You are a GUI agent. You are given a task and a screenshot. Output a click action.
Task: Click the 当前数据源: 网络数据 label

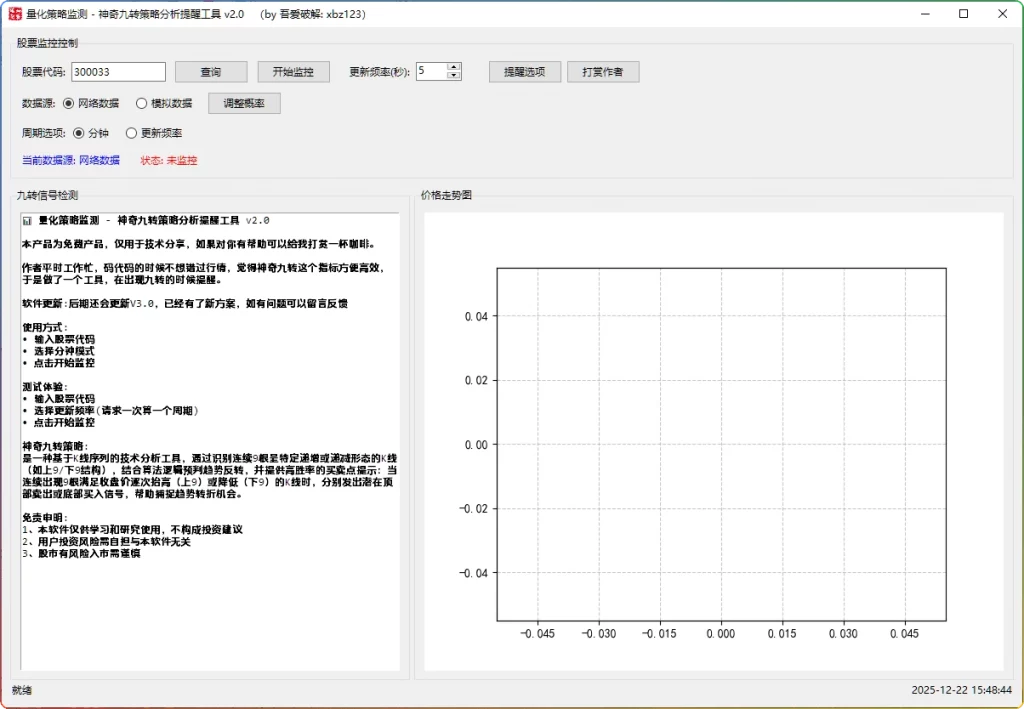pyautogui.click(x=70, y=160)
